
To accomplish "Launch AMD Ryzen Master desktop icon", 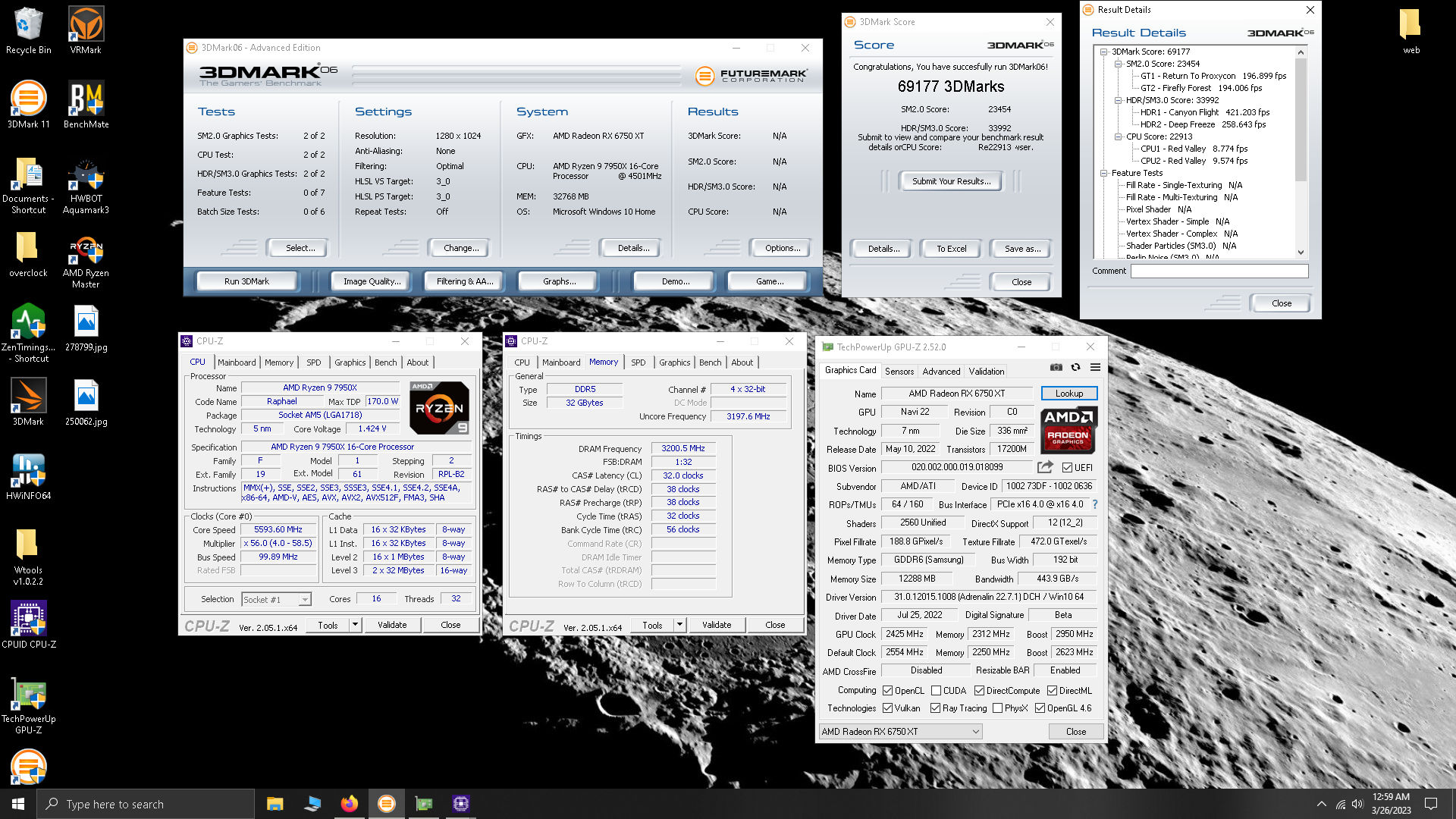I will [86, 260].
